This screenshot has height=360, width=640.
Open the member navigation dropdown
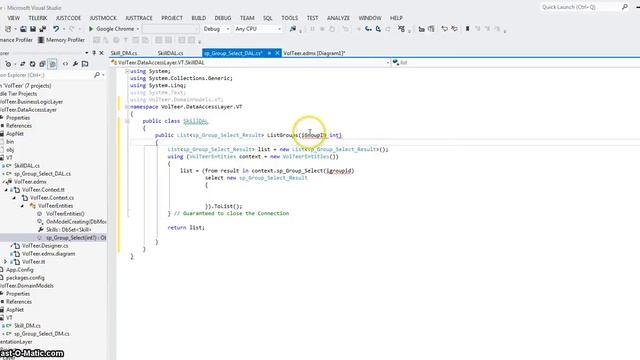pos(516,62)
